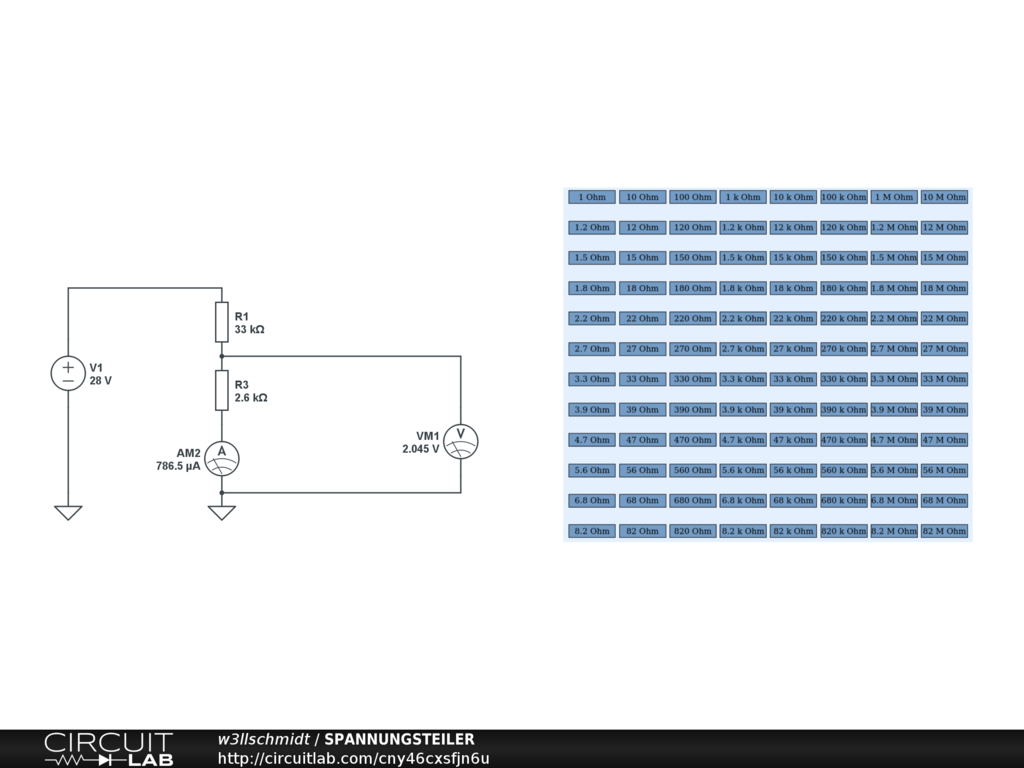Click the 786.5 µA ammeter reading
The image size is (1024, 768).
tap(178, 466)
